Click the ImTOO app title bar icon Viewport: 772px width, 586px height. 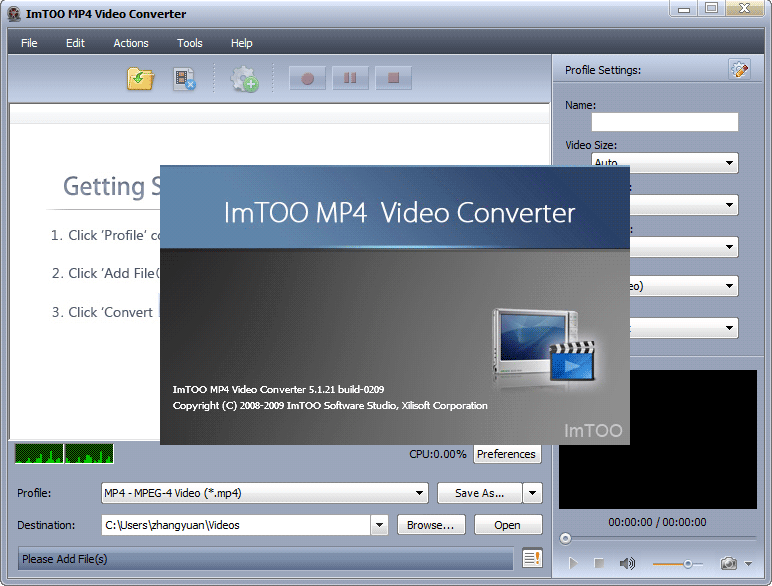[14, 14]
